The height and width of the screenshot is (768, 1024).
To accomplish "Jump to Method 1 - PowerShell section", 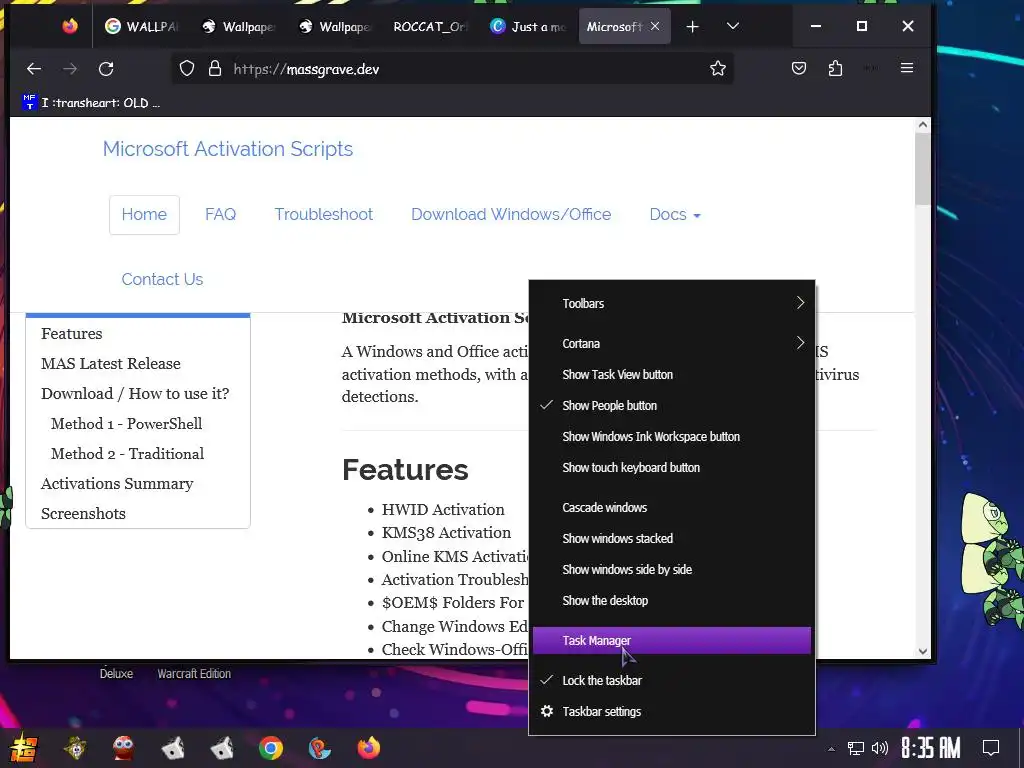I will pyautogui.click(x=127, y=424).
